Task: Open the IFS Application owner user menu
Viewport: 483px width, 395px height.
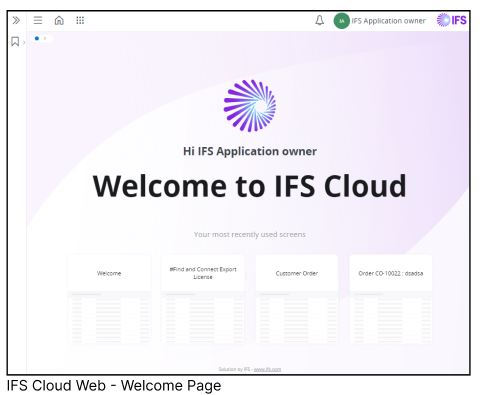Action: point(388,21)
